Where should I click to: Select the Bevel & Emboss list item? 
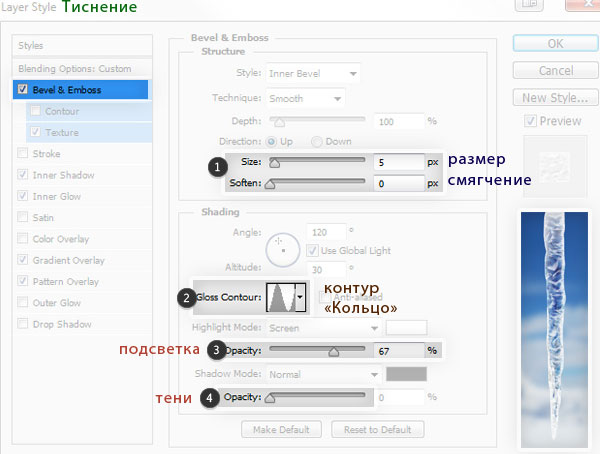click(80, 90)
